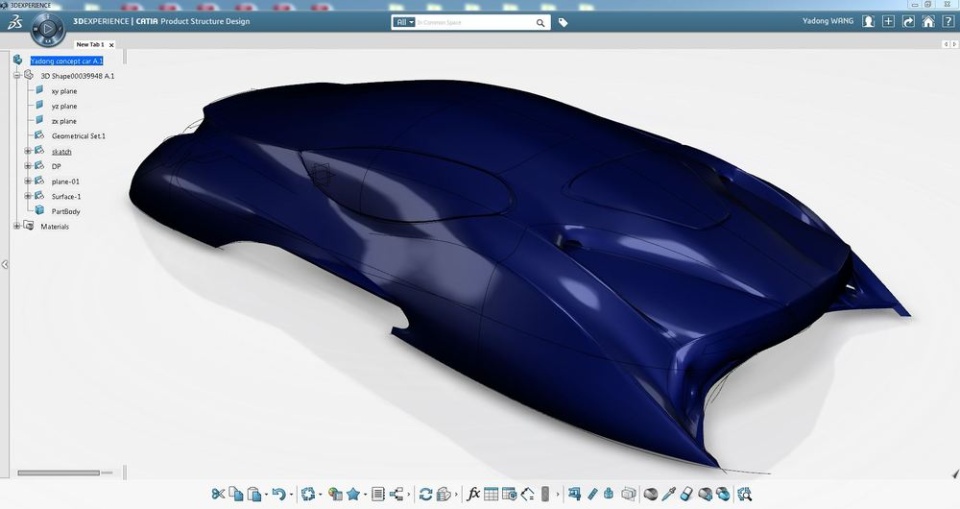Expand the plane-01 tree node
960x509 pixels.
point(28,181)
